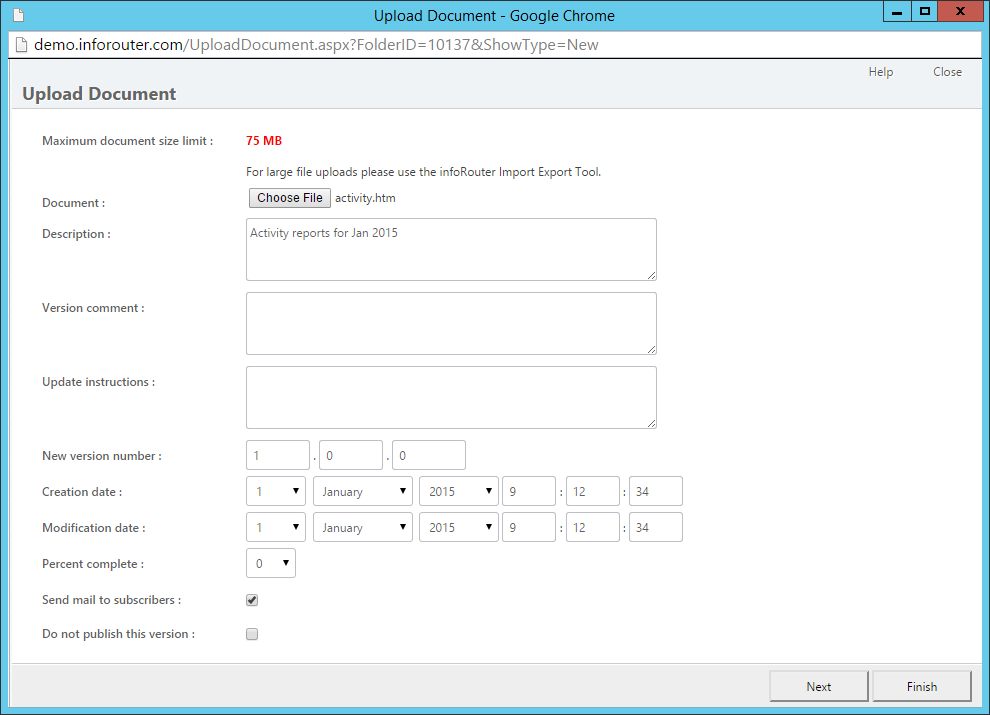This screenshot has width=990, height=715.
Task: Enable Do not publish this version checkbox
Action: pyautogui.click(x=252, y=634)
